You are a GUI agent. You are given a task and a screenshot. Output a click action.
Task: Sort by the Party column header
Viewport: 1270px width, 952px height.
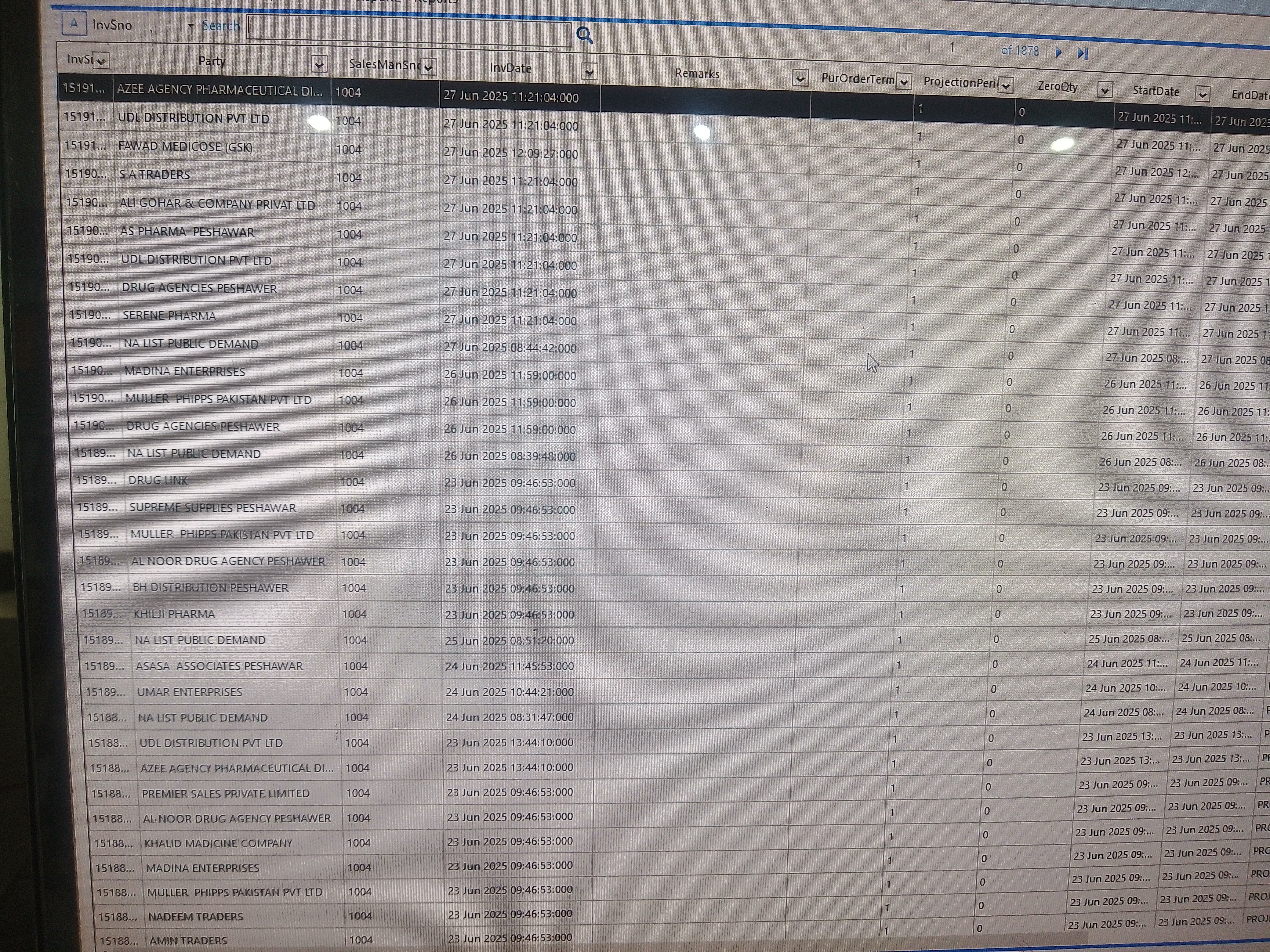click(x=212, y=61)
